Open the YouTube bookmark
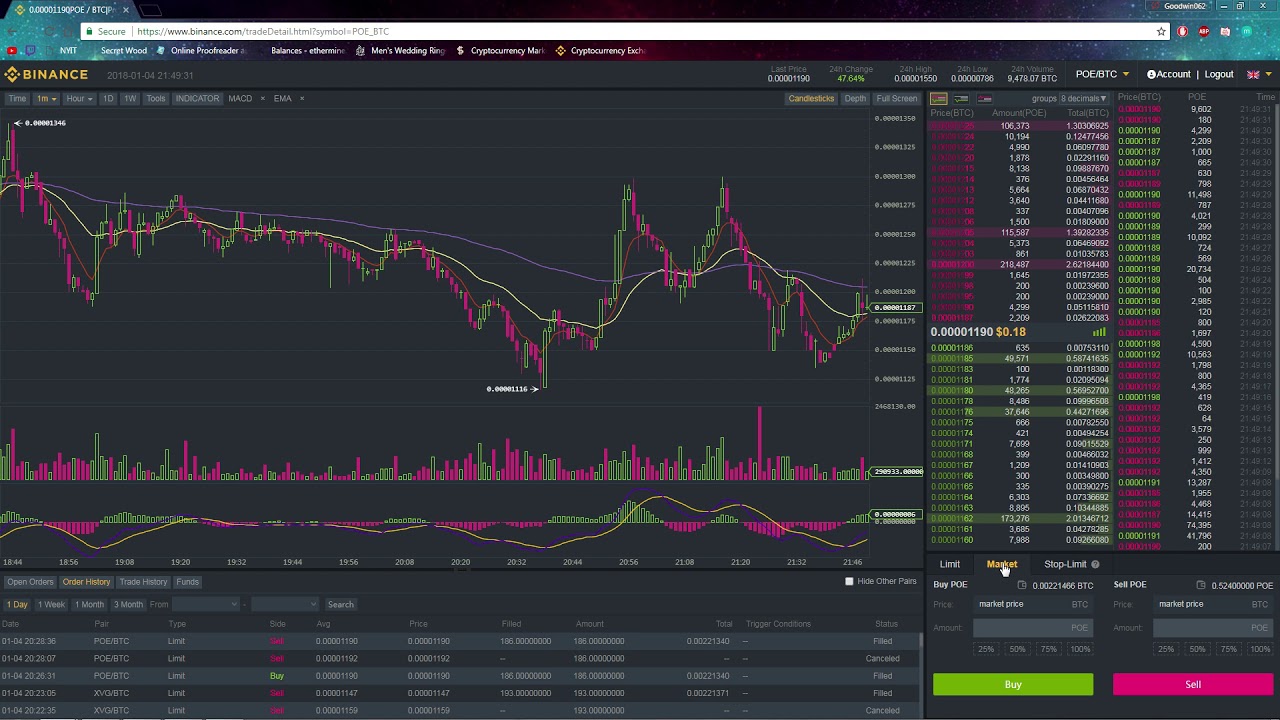 pyautogui.click(x=12, y=50)
